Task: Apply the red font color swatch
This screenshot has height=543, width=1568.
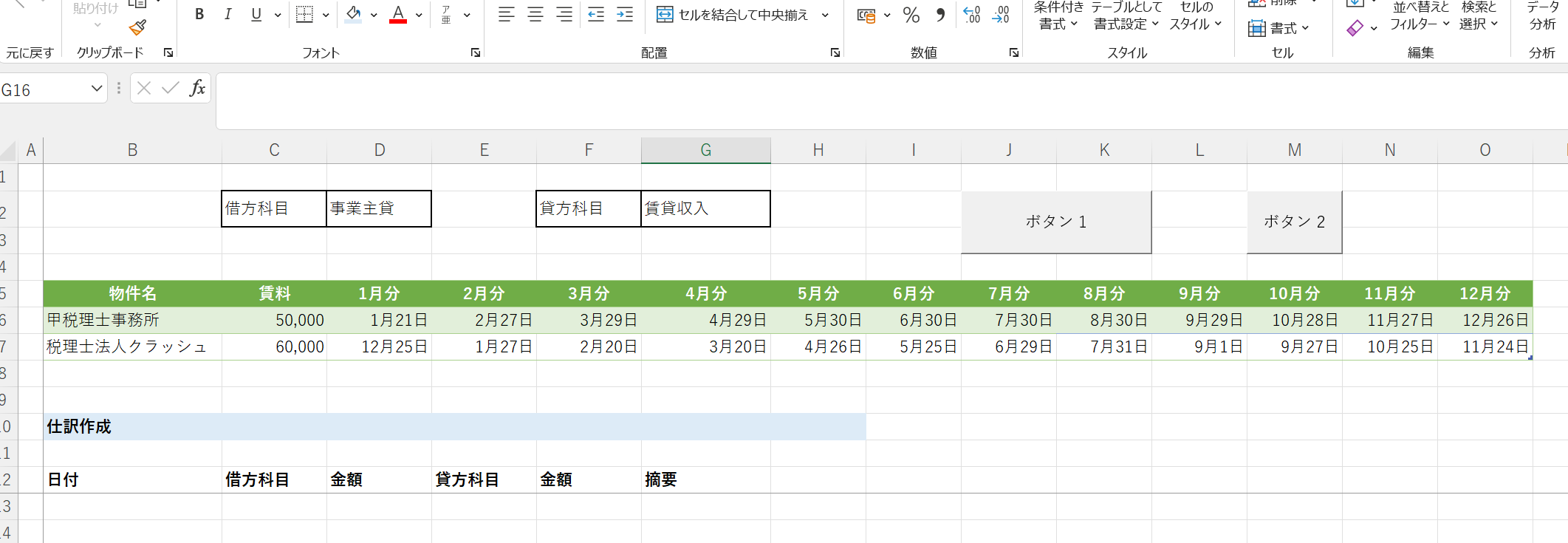Action: pos(398,15)
